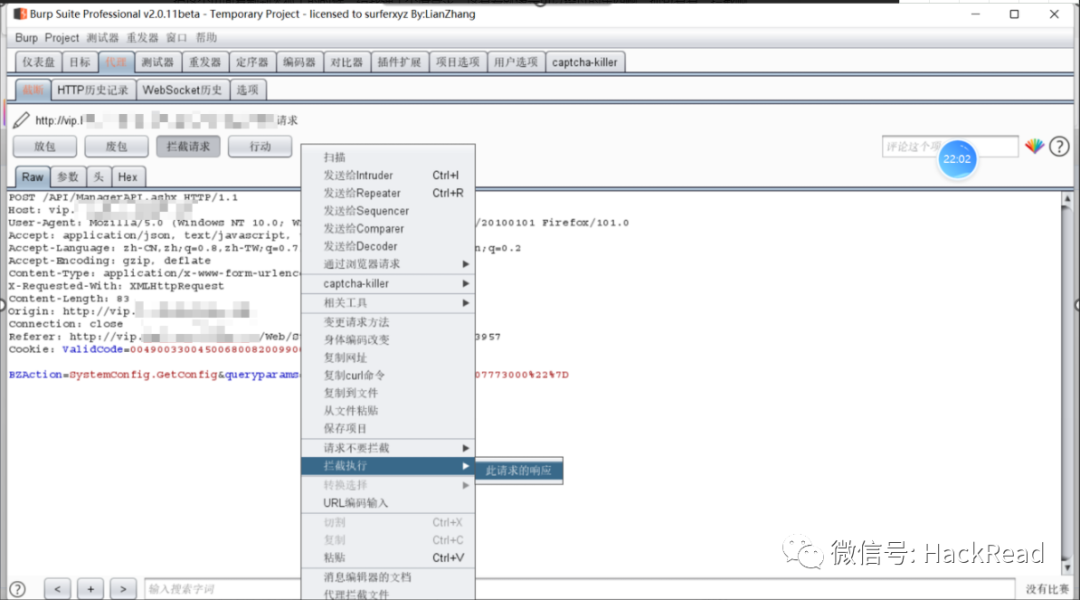
Task: Switch to the 对比器 tab
Action: (x=346, y=62)
